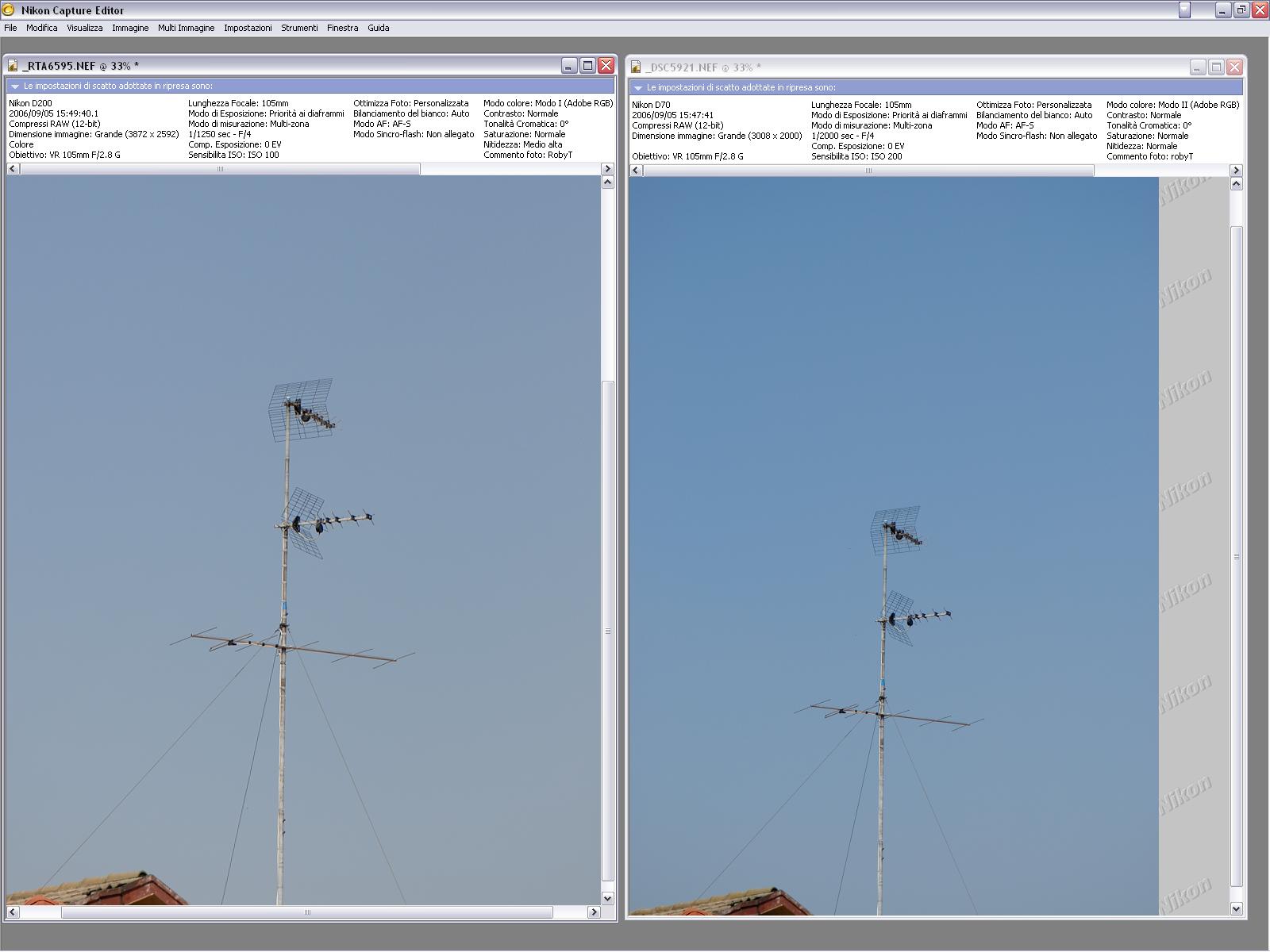Click the info panel horizontal scrollbar thumb in _DSC5921.NEF

pos(868,171)
